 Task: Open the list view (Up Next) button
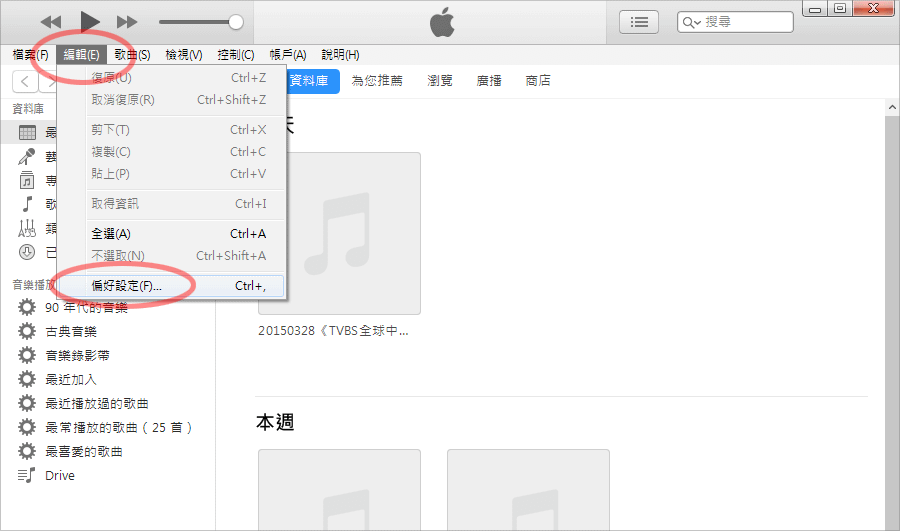639,22
